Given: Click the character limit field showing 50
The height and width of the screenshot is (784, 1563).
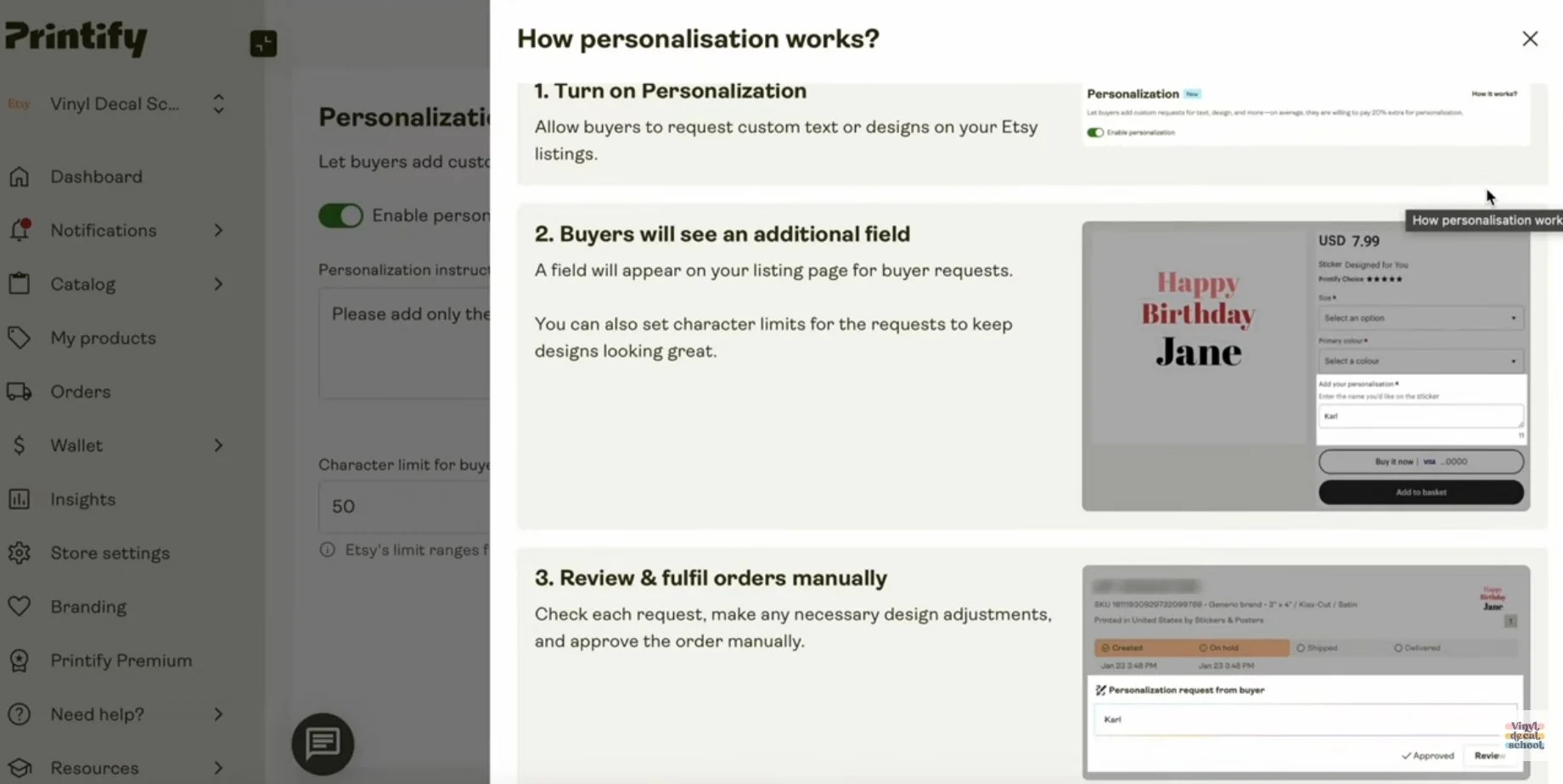Looking at the screenshot, I should point(404,507).
